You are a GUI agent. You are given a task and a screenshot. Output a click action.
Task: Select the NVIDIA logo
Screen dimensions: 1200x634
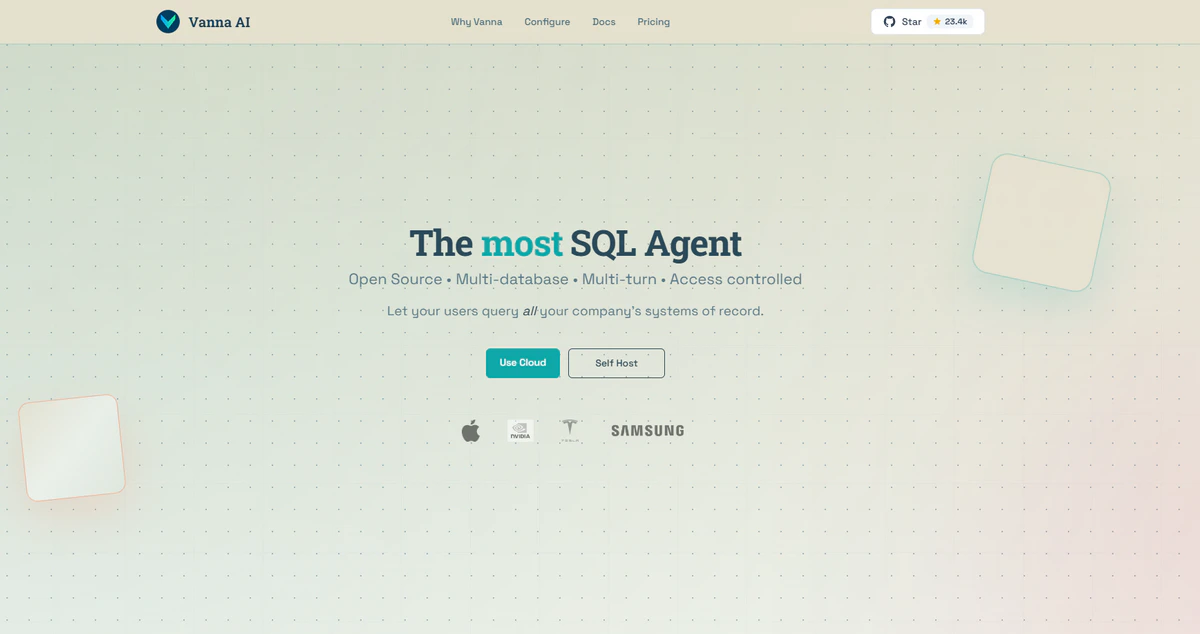(x=520, y=431)
